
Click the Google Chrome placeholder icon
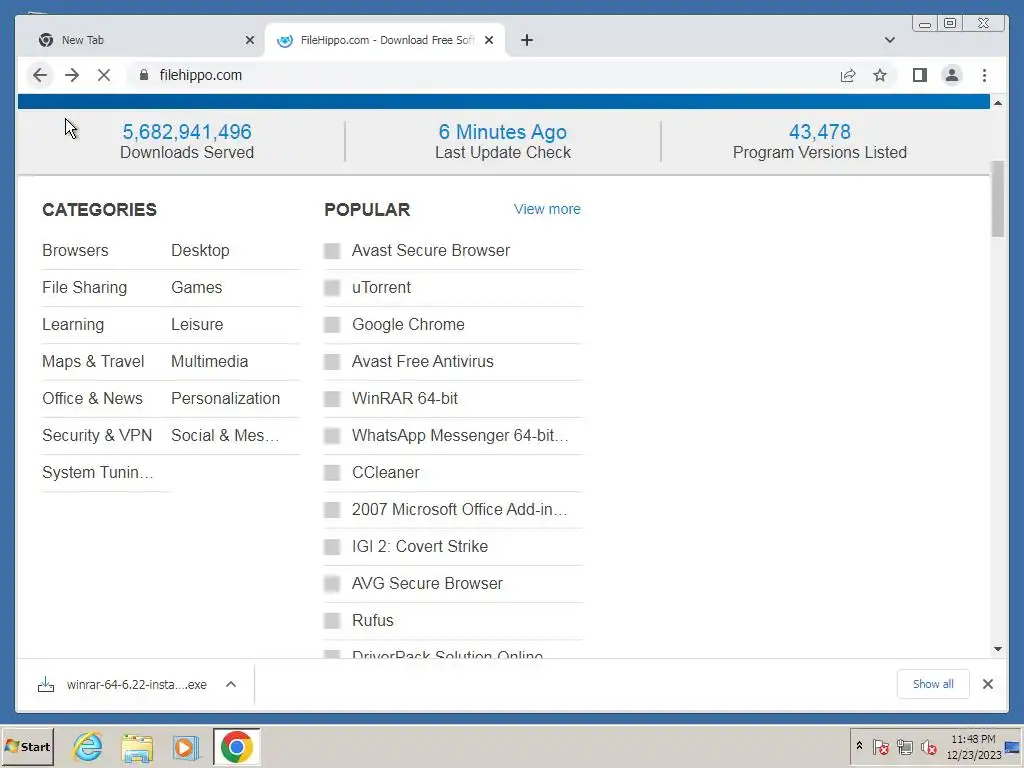[332, 325]
